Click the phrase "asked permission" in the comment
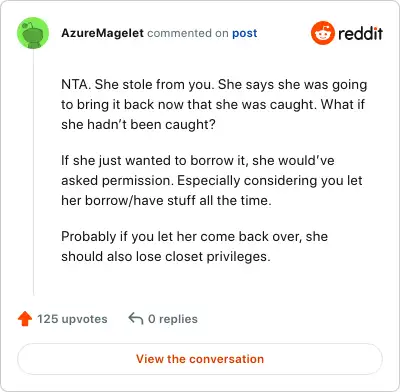The height and width of the screenshot is (392, 400). click(x=118, y=181)
